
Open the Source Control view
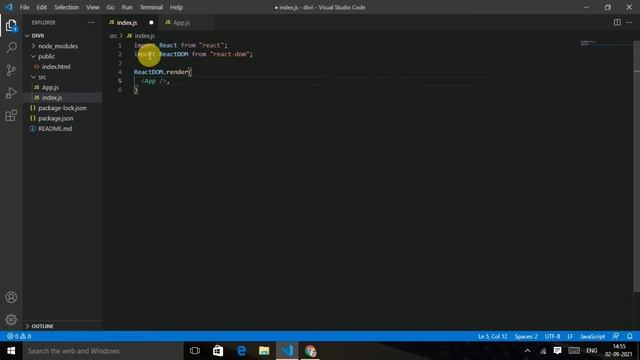pos(11,70)
